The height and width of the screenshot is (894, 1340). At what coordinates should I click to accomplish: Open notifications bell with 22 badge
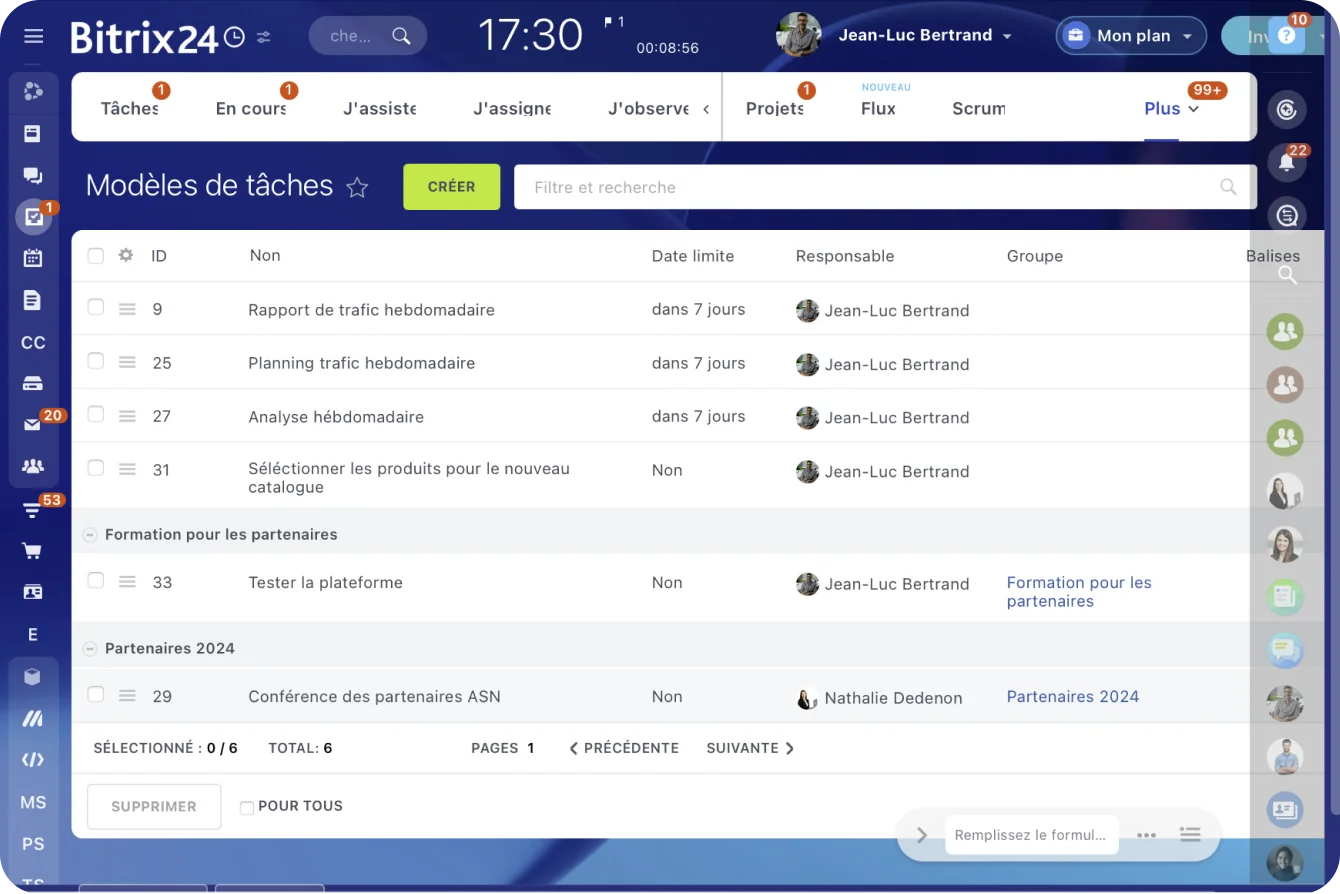pos(1286,163)
